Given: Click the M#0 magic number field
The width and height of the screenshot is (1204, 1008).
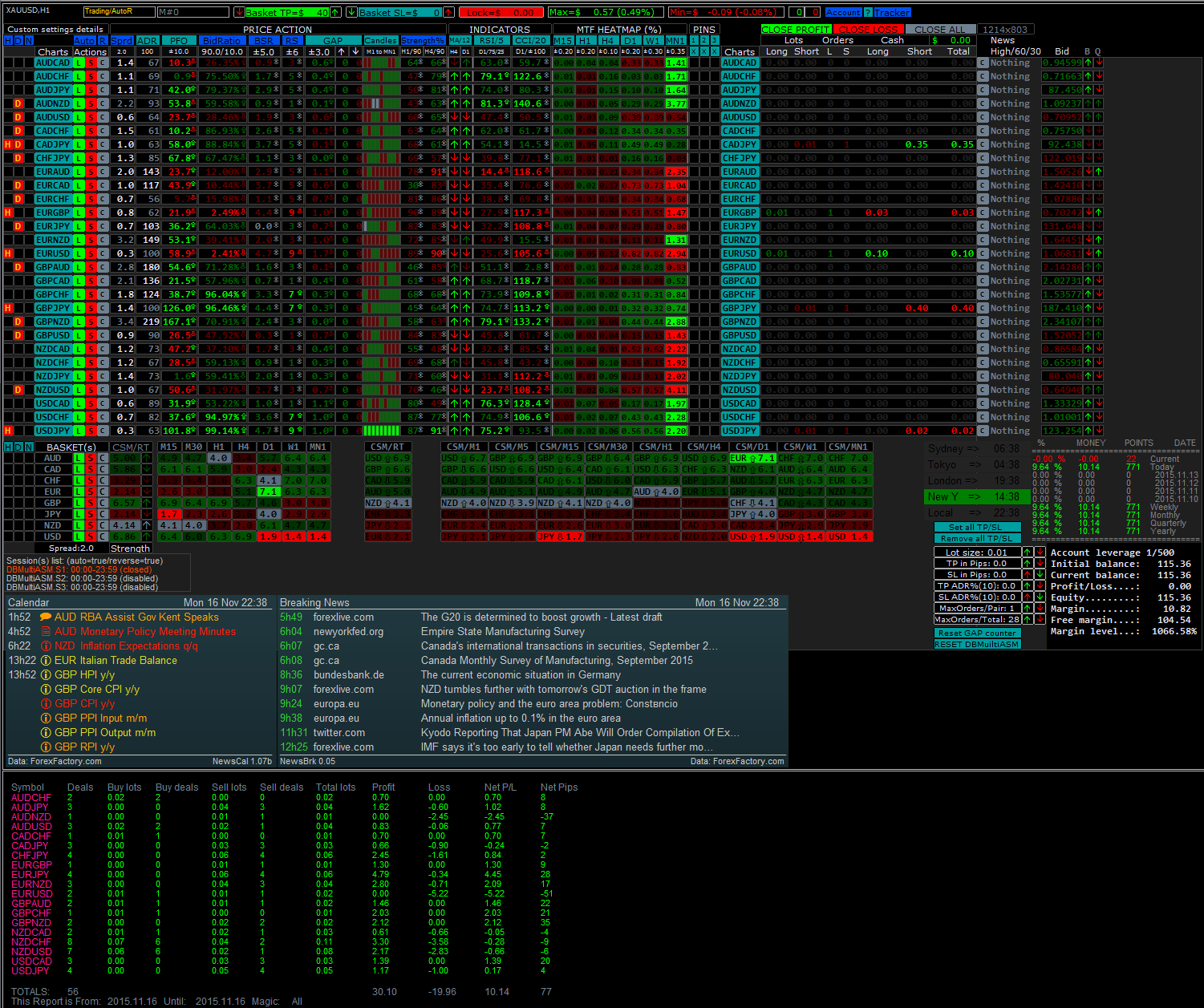Looking at the screenshot, I should pos(193,12).
